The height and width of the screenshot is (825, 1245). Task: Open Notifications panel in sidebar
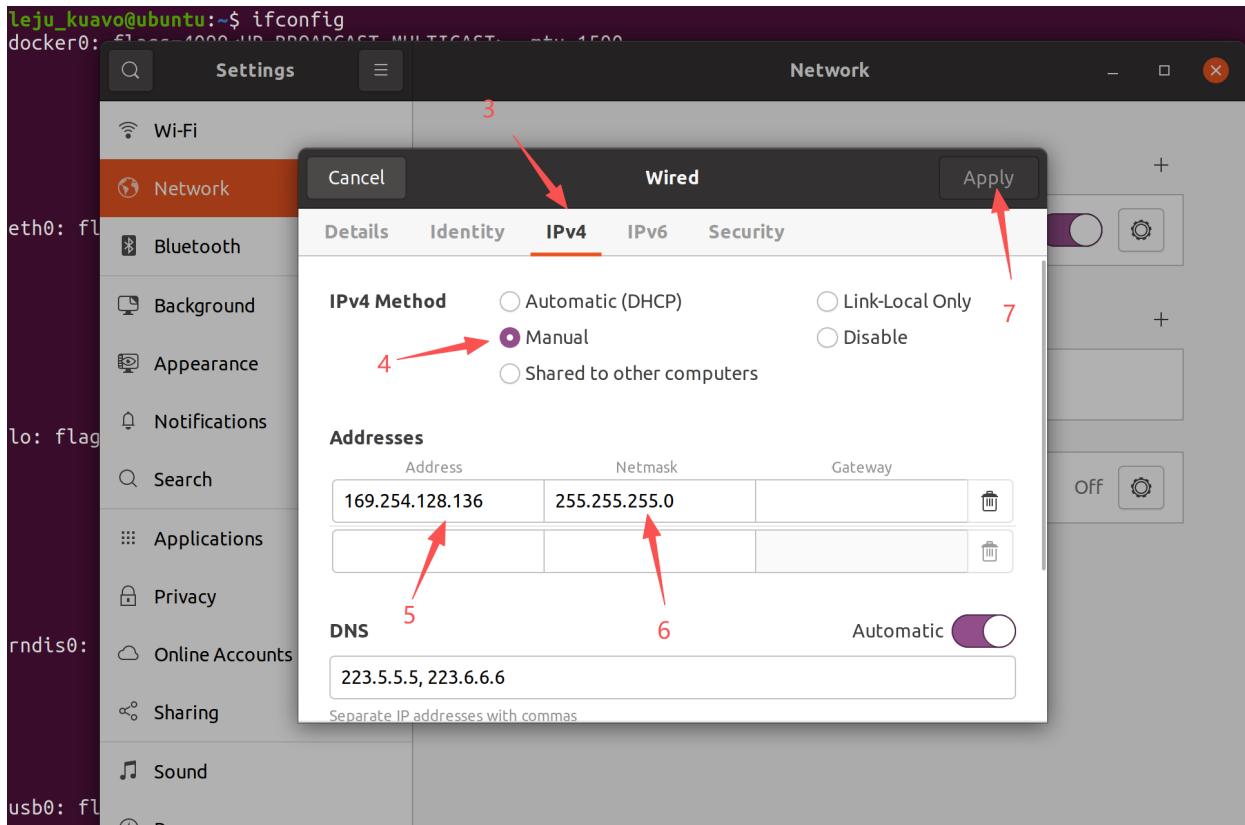click(210, 422)
